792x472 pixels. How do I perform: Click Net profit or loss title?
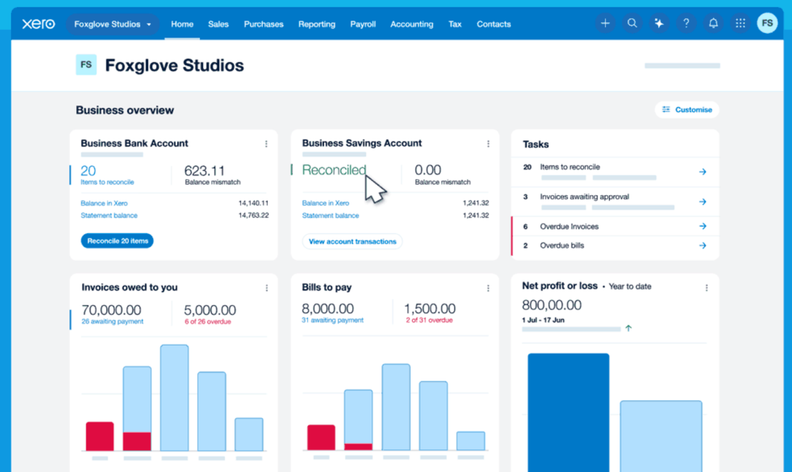coord(560,286)
